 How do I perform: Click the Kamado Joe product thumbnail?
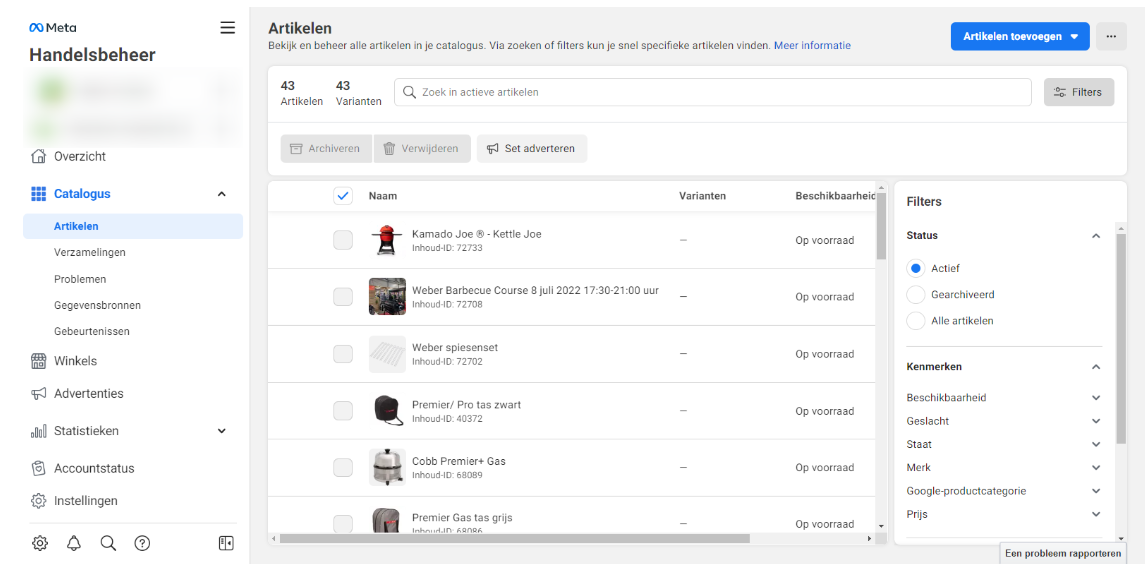(x=387, y=240)
